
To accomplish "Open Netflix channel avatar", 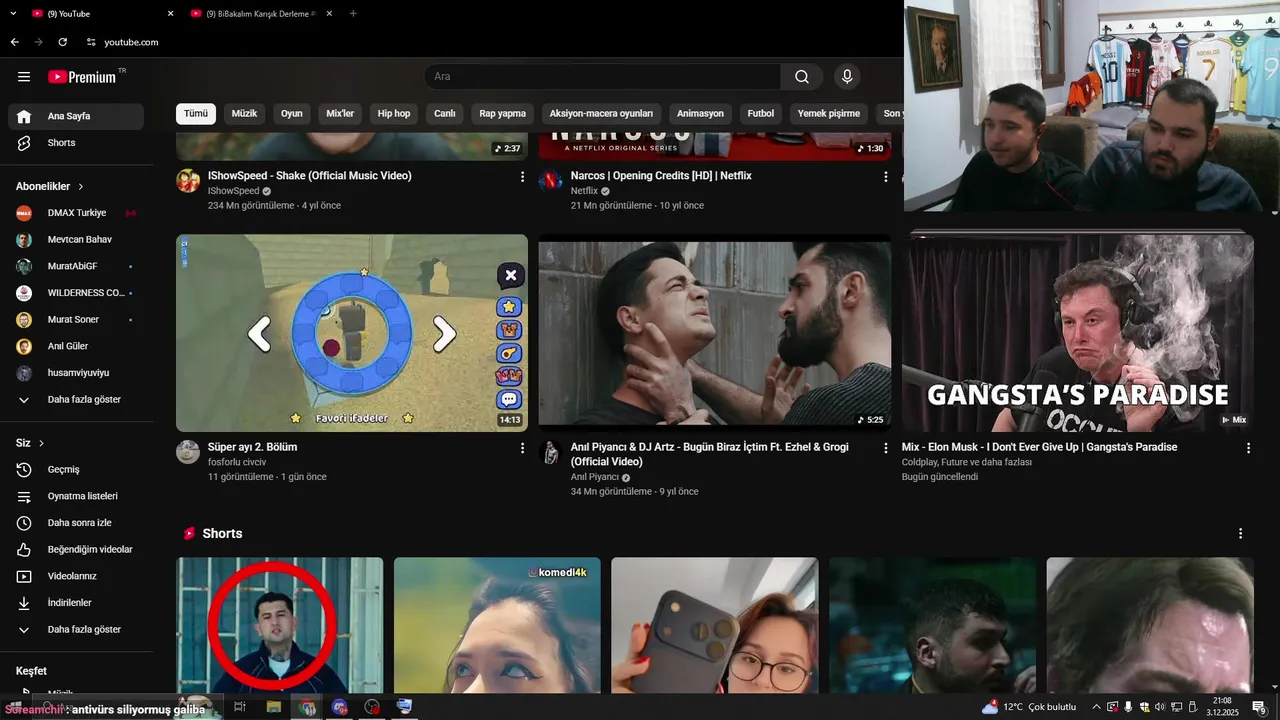I will (551, 181).
